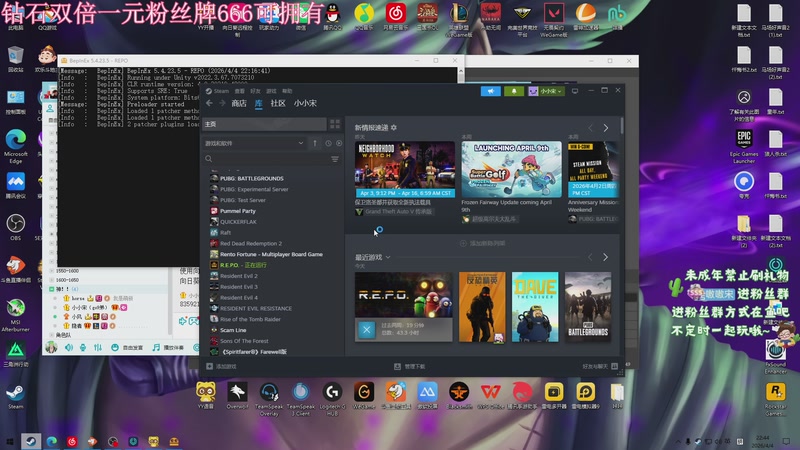This screenshot has width=800, height=450.
Task: Open 好友与聊天 friends and chat
Action: (600, 366)
